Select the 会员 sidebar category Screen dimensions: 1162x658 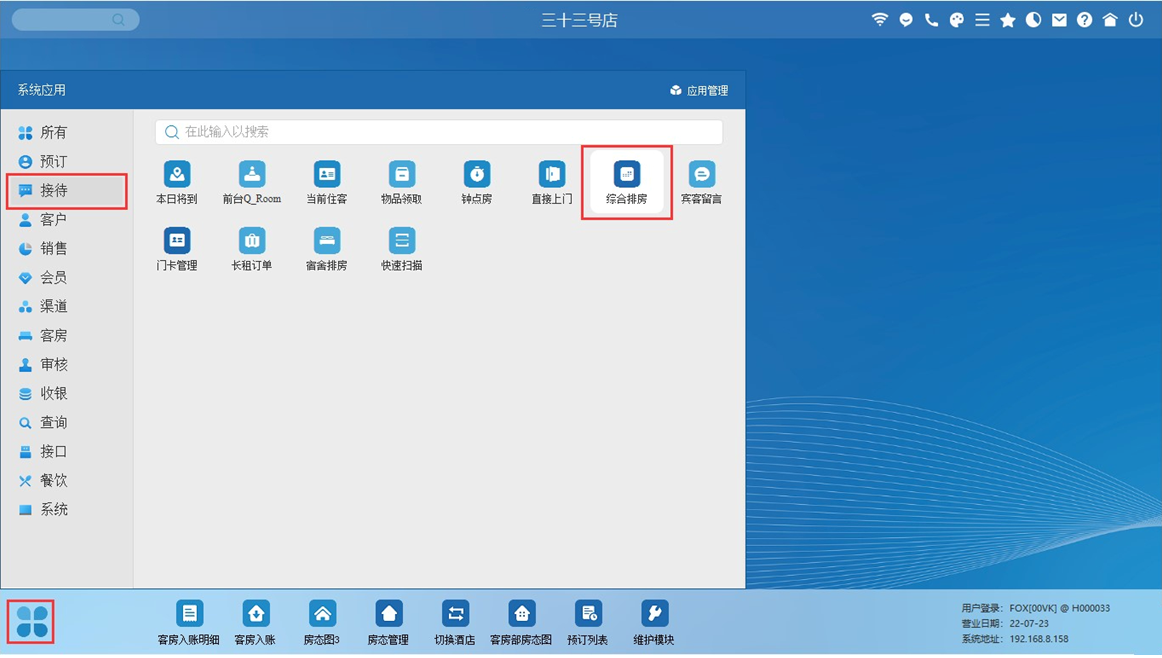pyautogui.click(x=54, y=277)
